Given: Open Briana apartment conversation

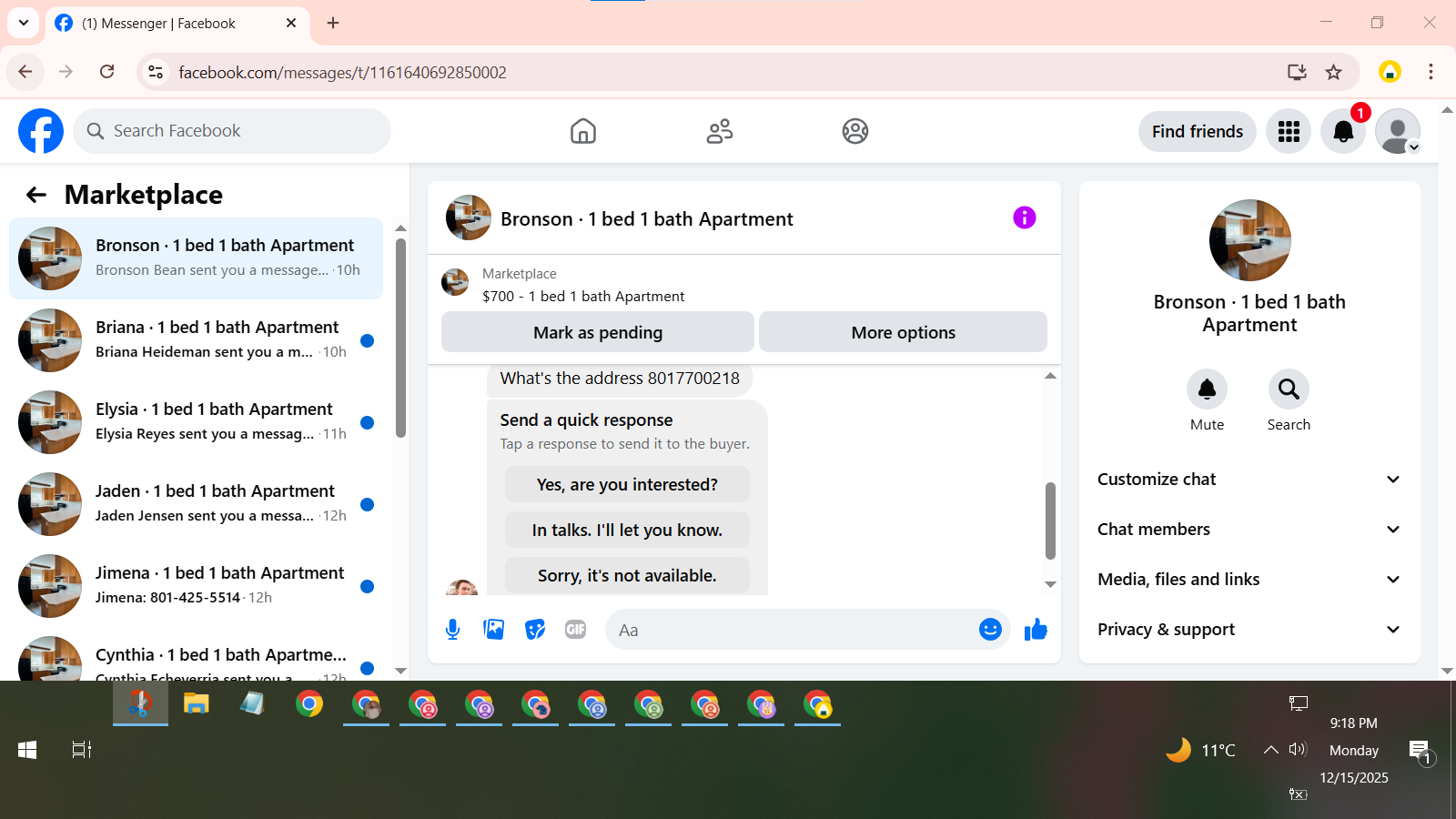Looking at the screenshot, I should 196,340.
